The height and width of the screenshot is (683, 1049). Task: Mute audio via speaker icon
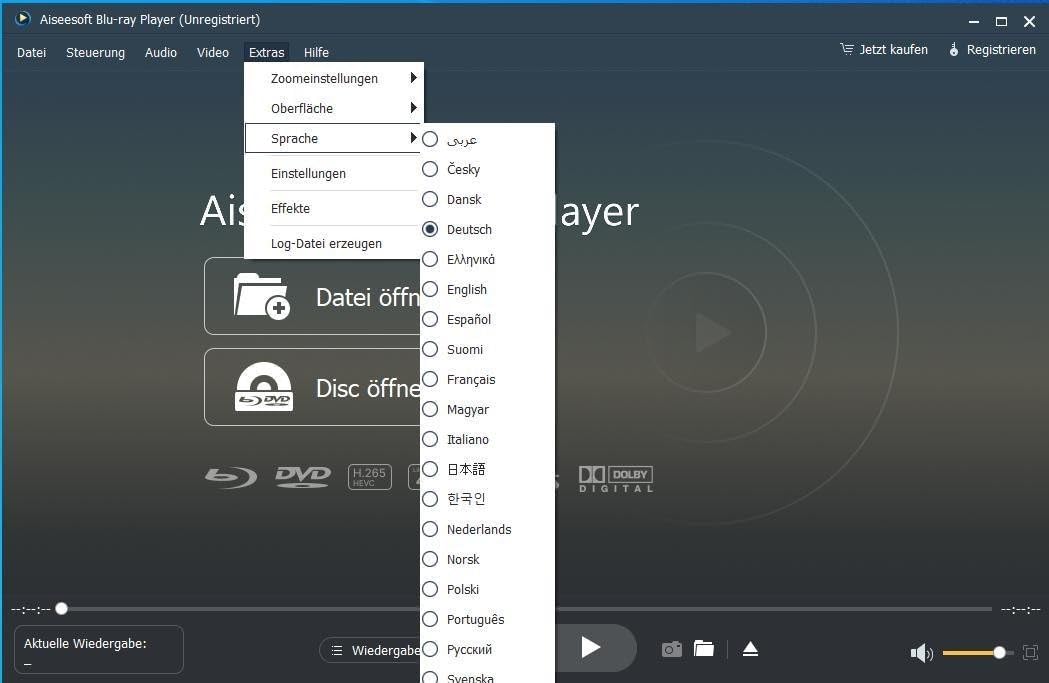click(x=921, y=653)
